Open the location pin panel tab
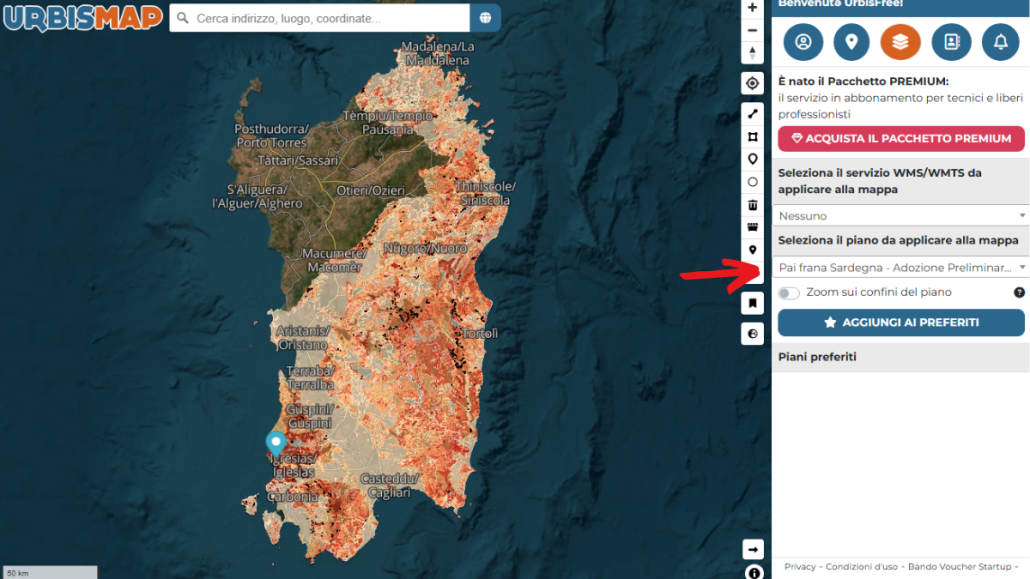 (851, 42)
